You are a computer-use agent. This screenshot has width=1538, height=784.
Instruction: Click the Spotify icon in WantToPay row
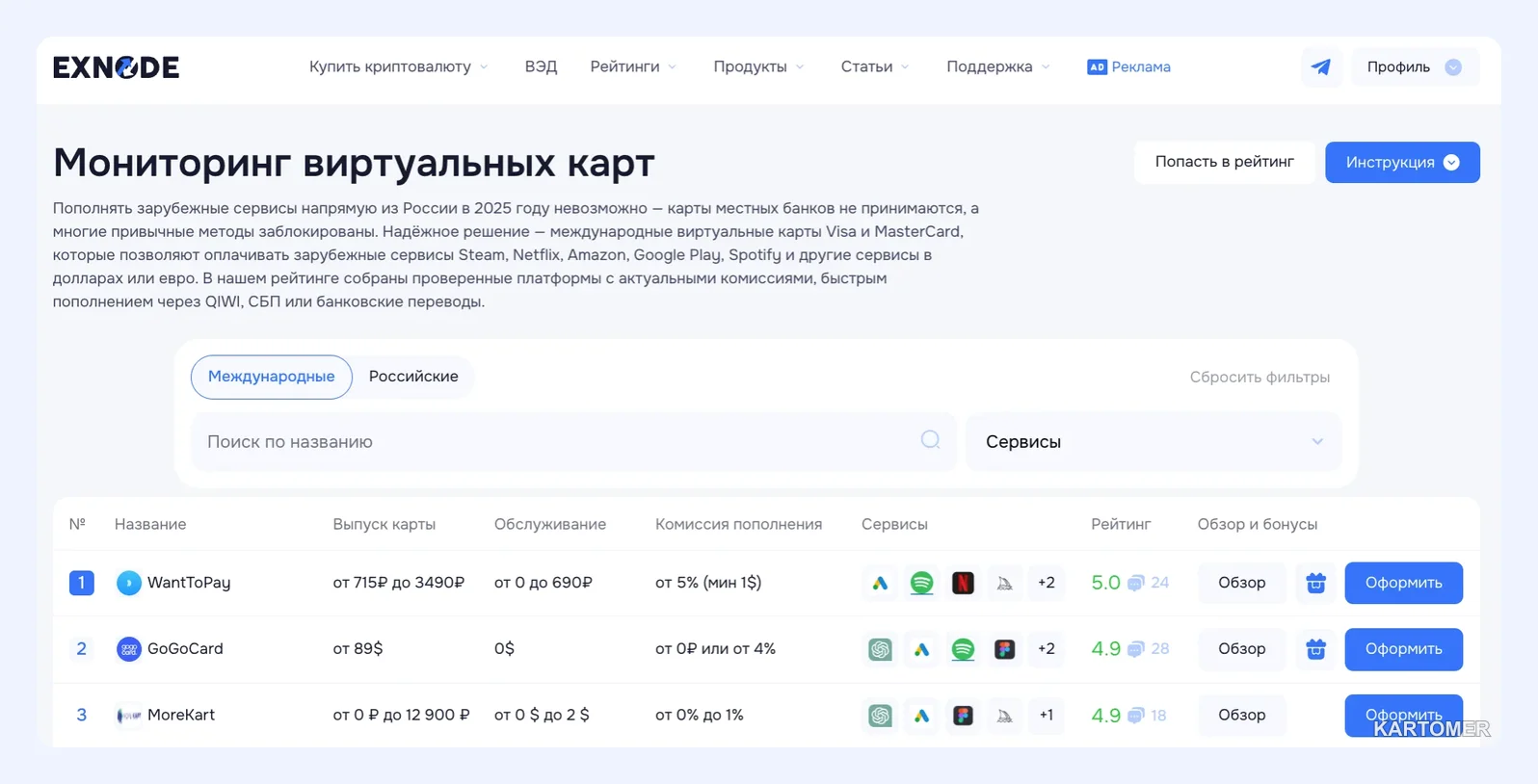pyautogui.click(x=921, y=583)
